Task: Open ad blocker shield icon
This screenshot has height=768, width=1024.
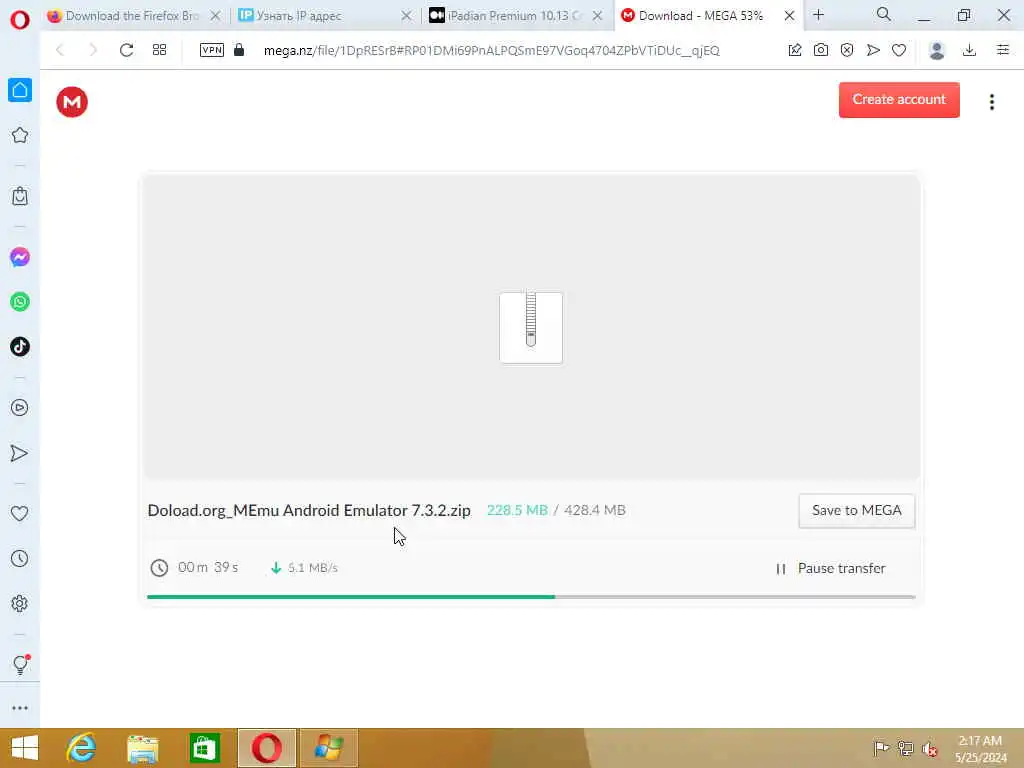Action: pos(847,50)
